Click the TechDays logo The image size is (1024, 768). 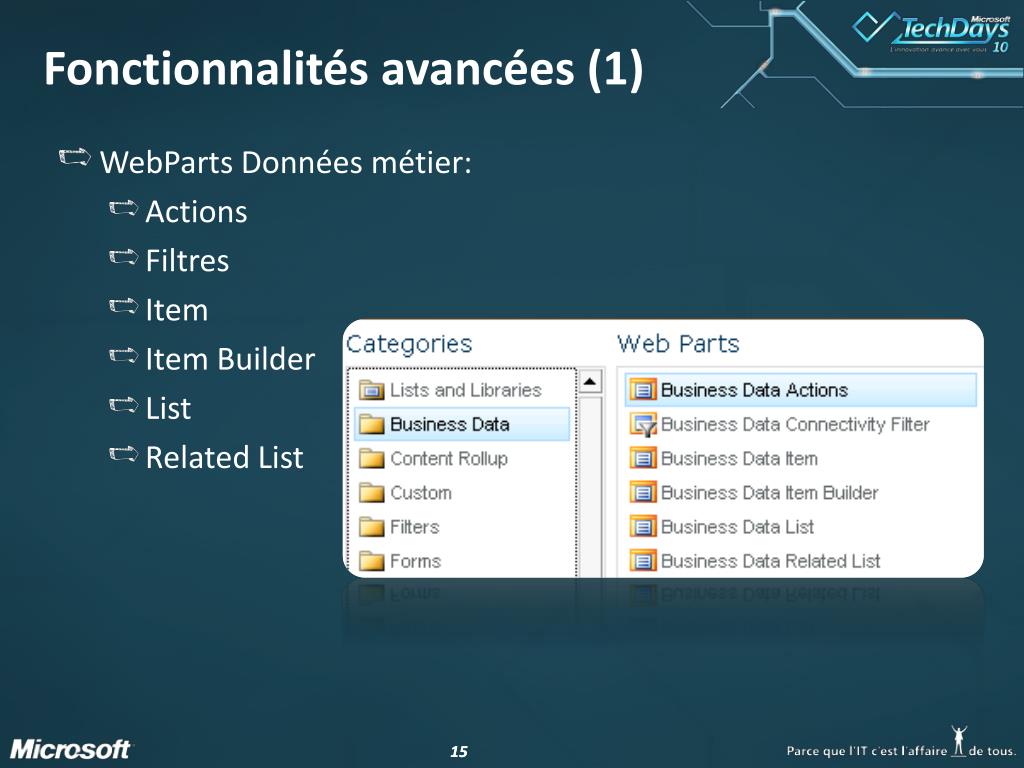click(932, 33)
